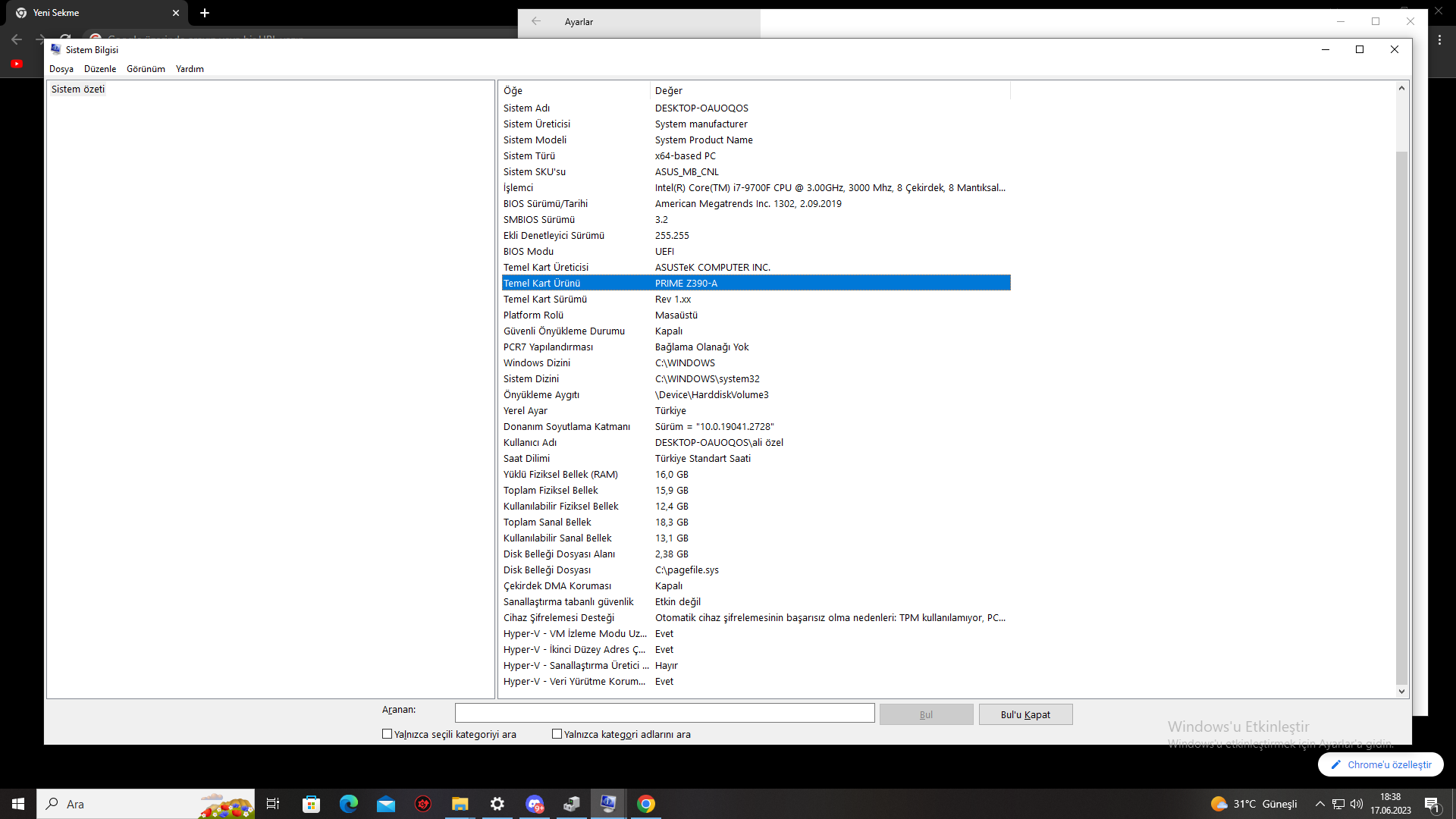The image size is (1456, 819).
Task: Click the Bul'u Kapat button
Action: tap(1025, 714)
